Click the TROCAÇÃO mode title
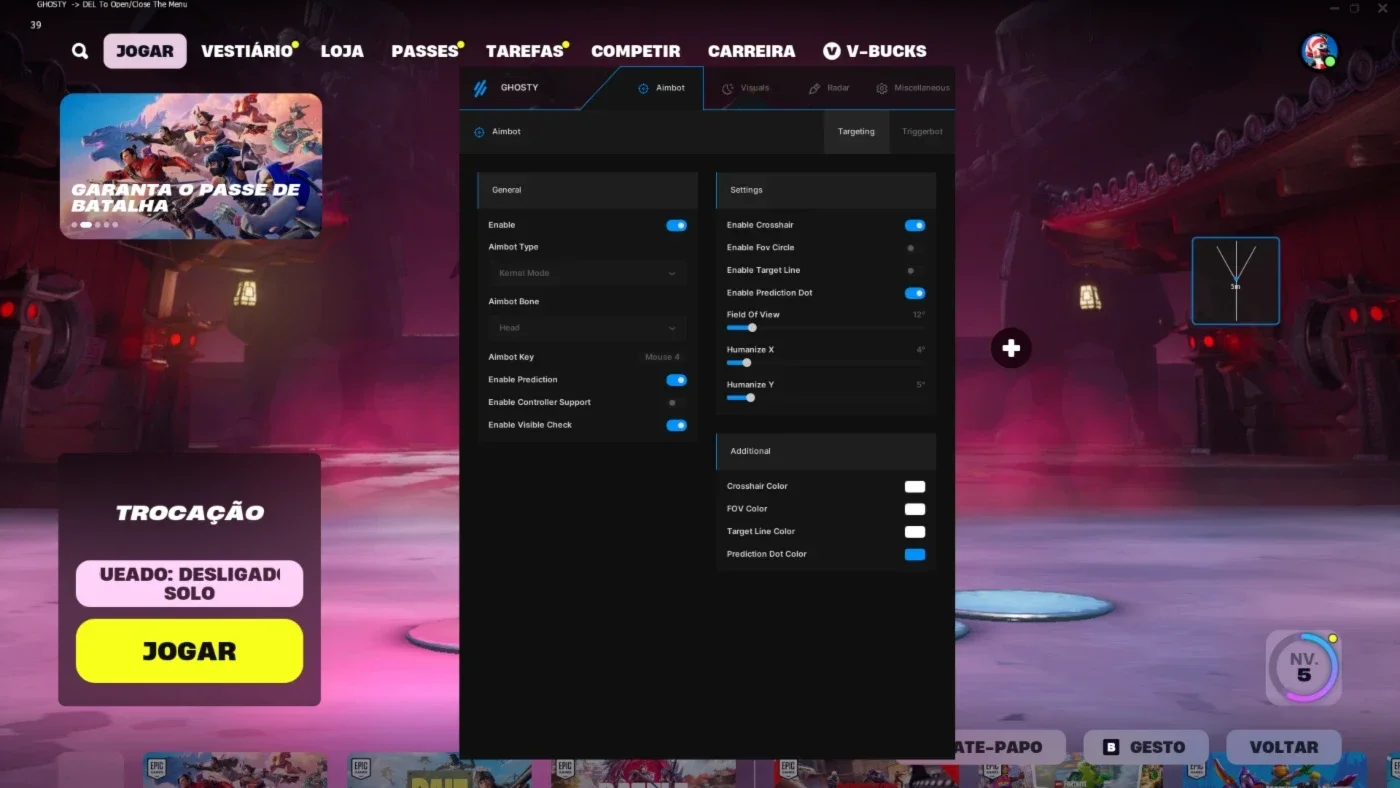The image size is (1400, 788). (190, 513)
